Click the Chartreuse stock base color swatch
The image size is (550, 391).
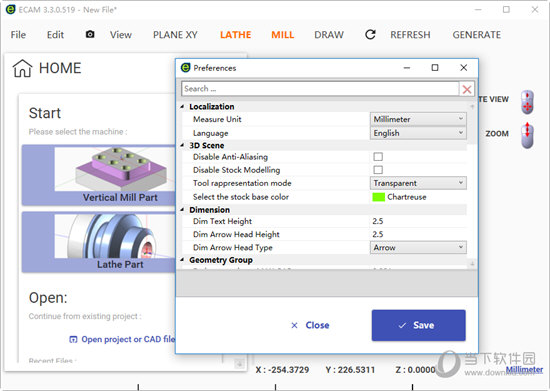point(378,197)
